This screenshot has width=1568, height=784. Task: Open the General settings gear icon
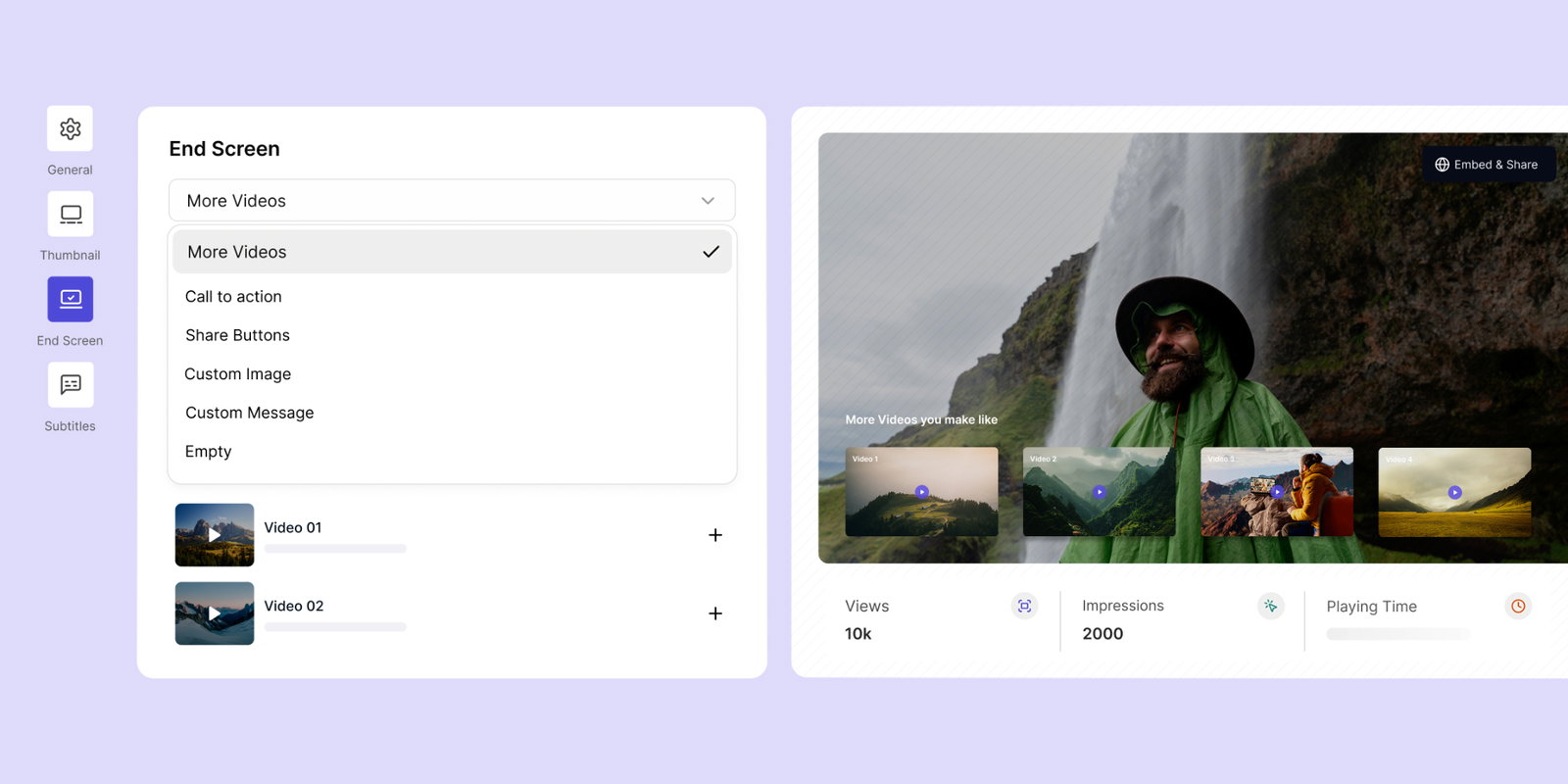click(70, 128)
